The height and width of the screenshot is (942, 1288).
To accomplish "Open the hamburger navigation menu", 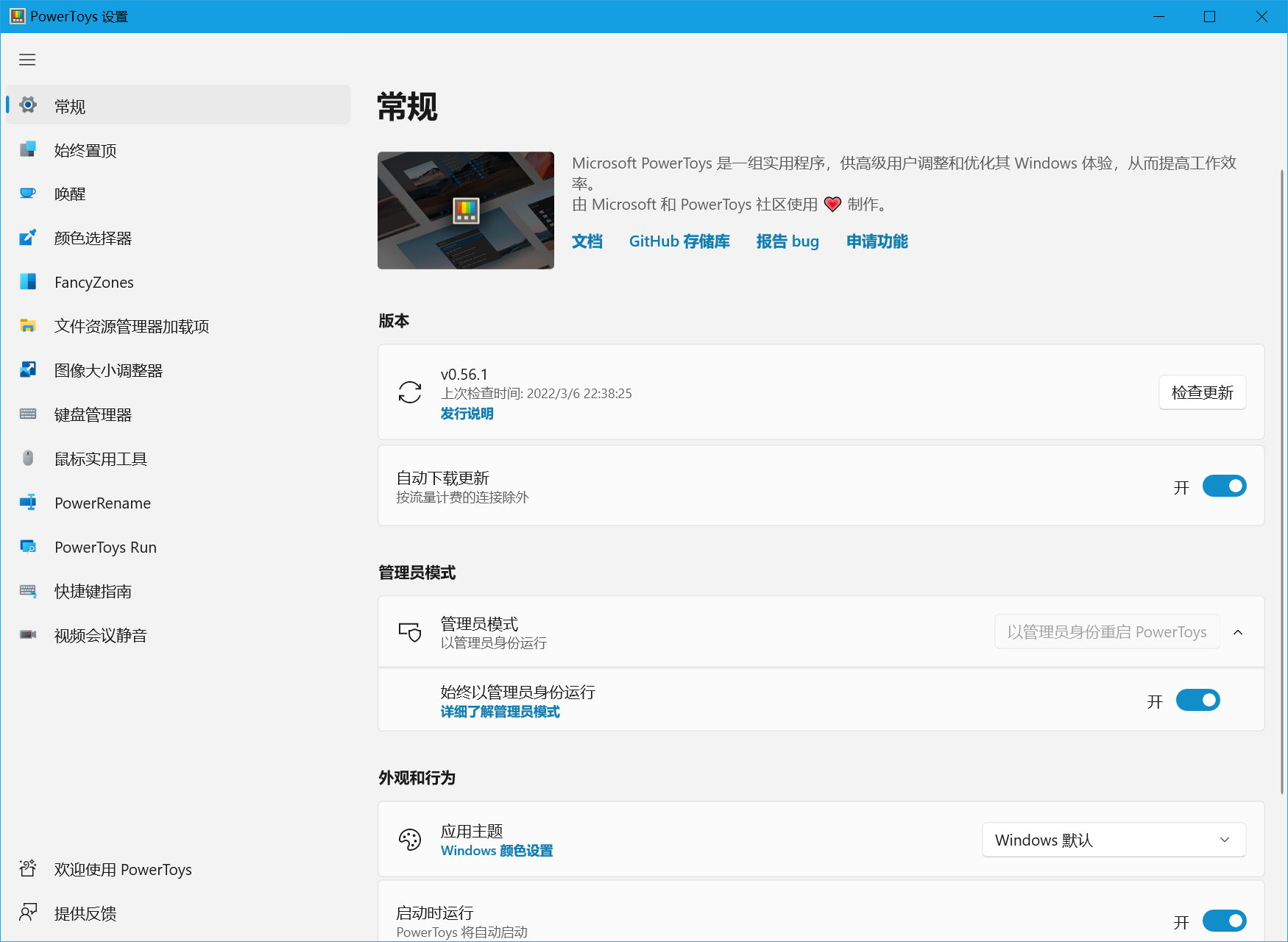I will coord(27,60).
